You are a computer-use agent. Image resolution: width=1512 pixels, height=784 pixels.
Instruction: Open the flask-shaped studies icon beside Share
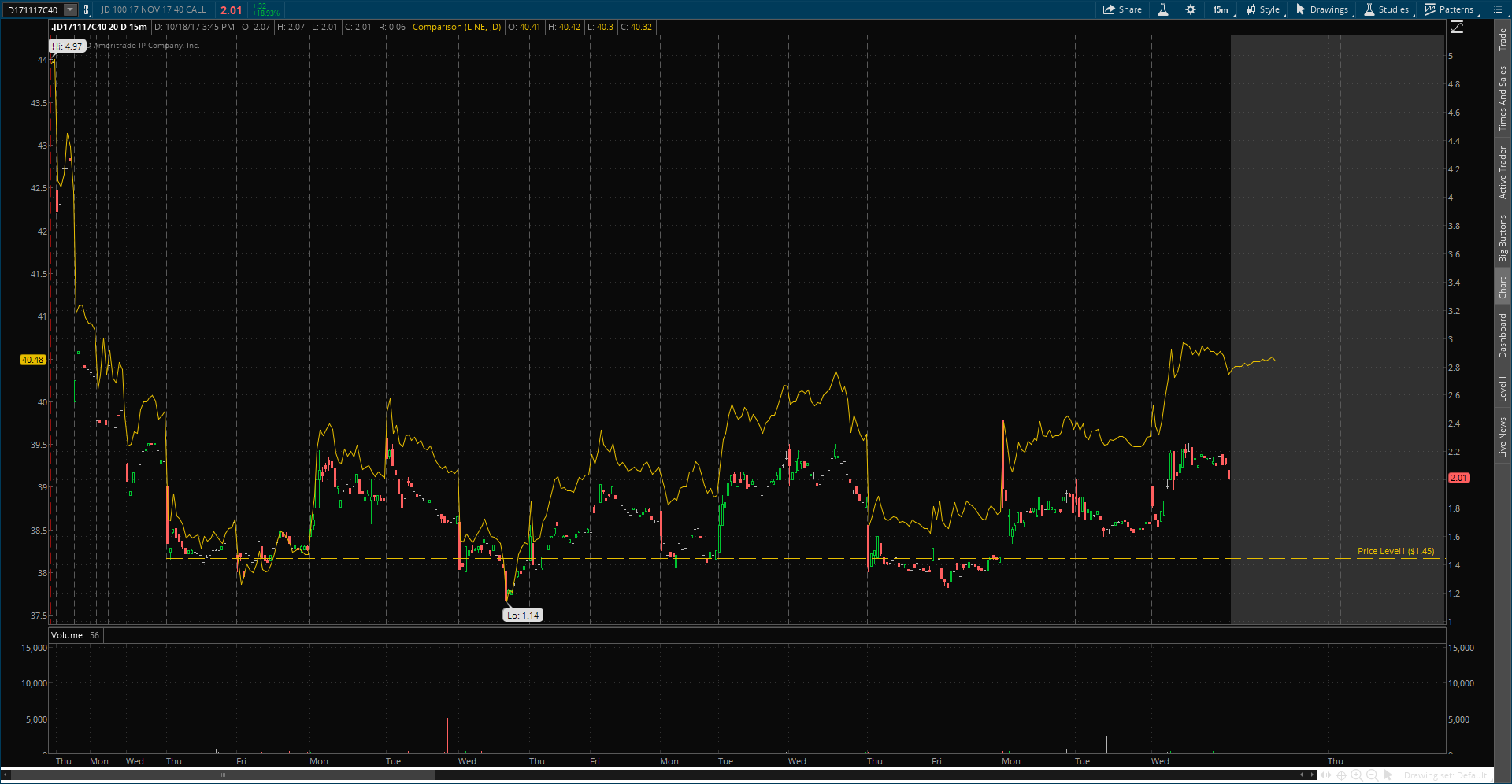tap(1163, 9)
